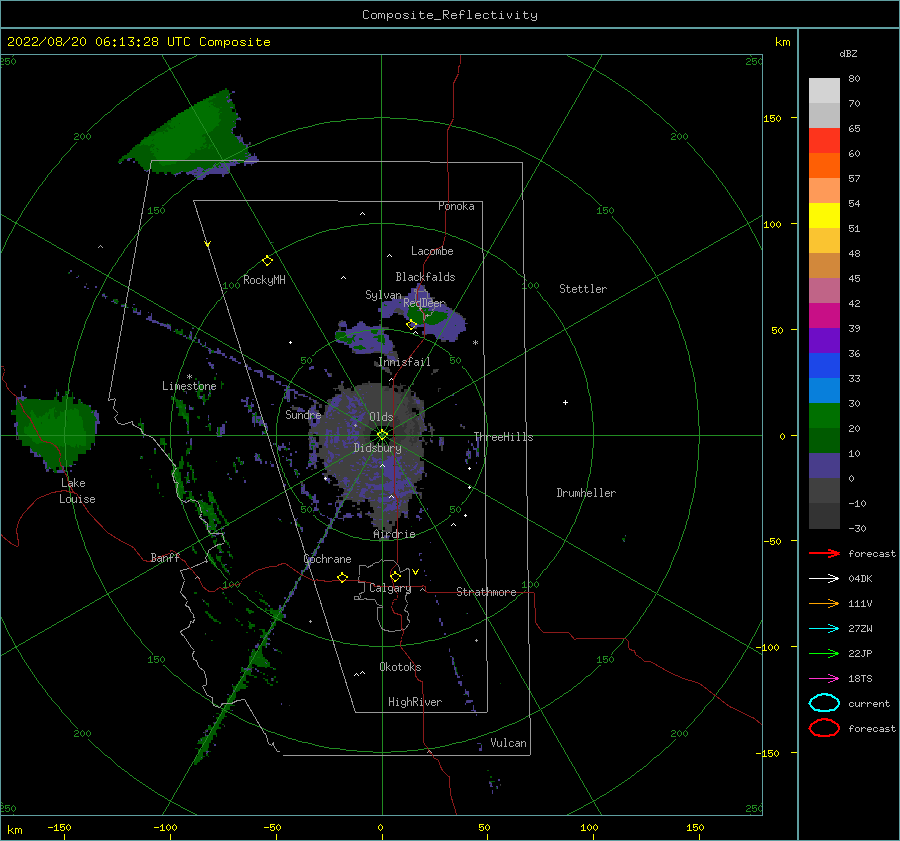The width and height of the screenshot is (900, 841).
Task: Click the magenta 42 dBZ color swatch
Action: [824, 315]
